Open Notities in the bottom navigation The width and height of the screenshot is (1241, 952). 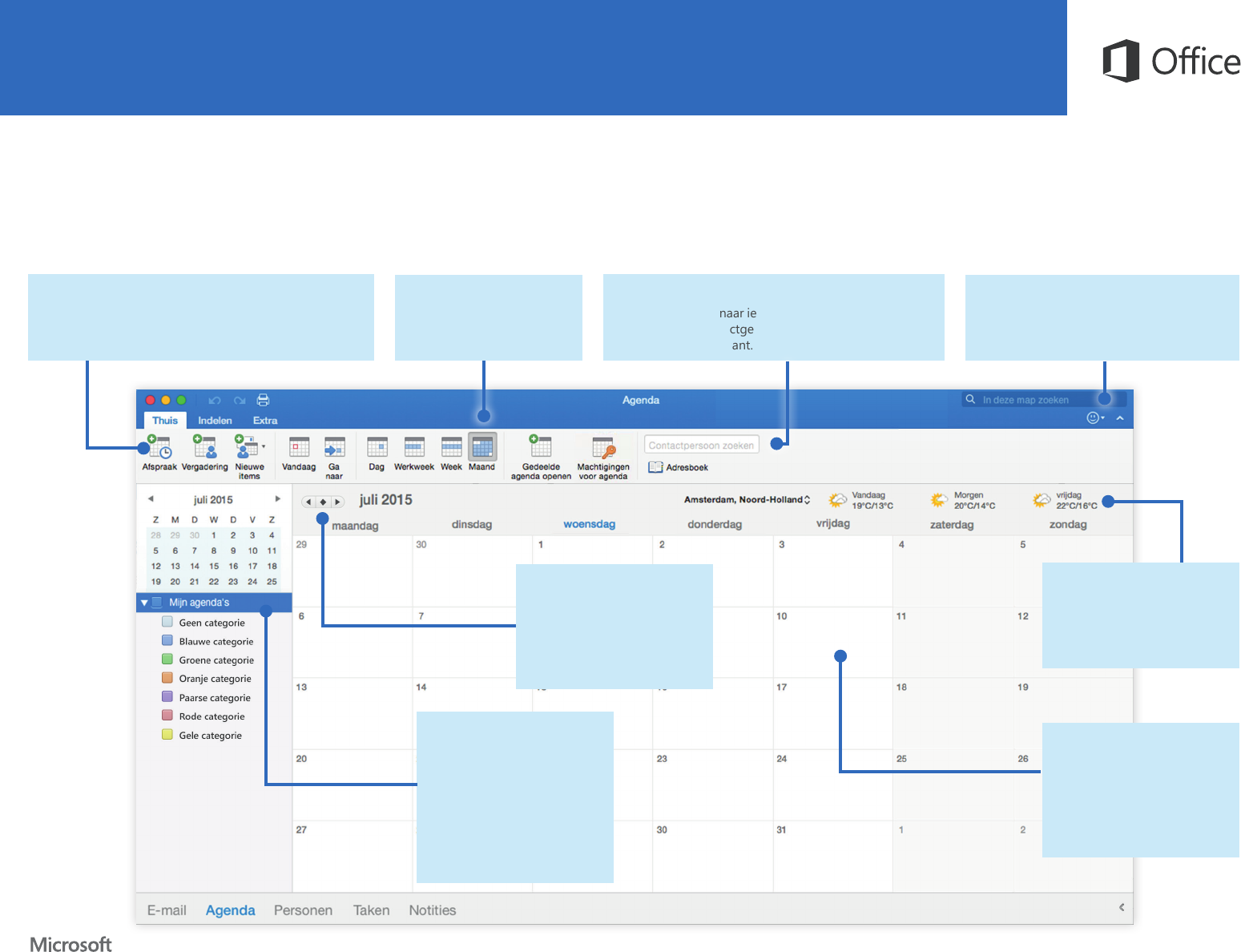click(433, 910)
